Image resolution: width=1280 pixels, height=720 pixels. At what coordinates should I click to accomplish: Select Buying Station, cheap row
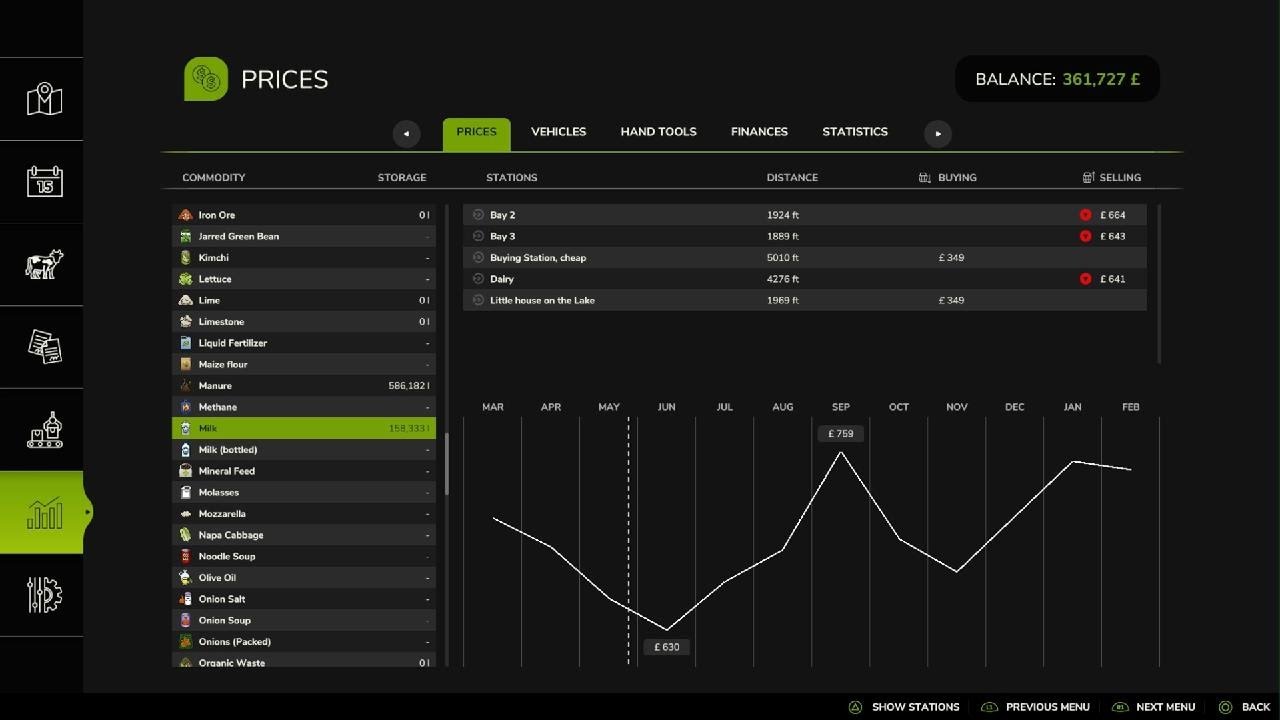pos(805,258)
